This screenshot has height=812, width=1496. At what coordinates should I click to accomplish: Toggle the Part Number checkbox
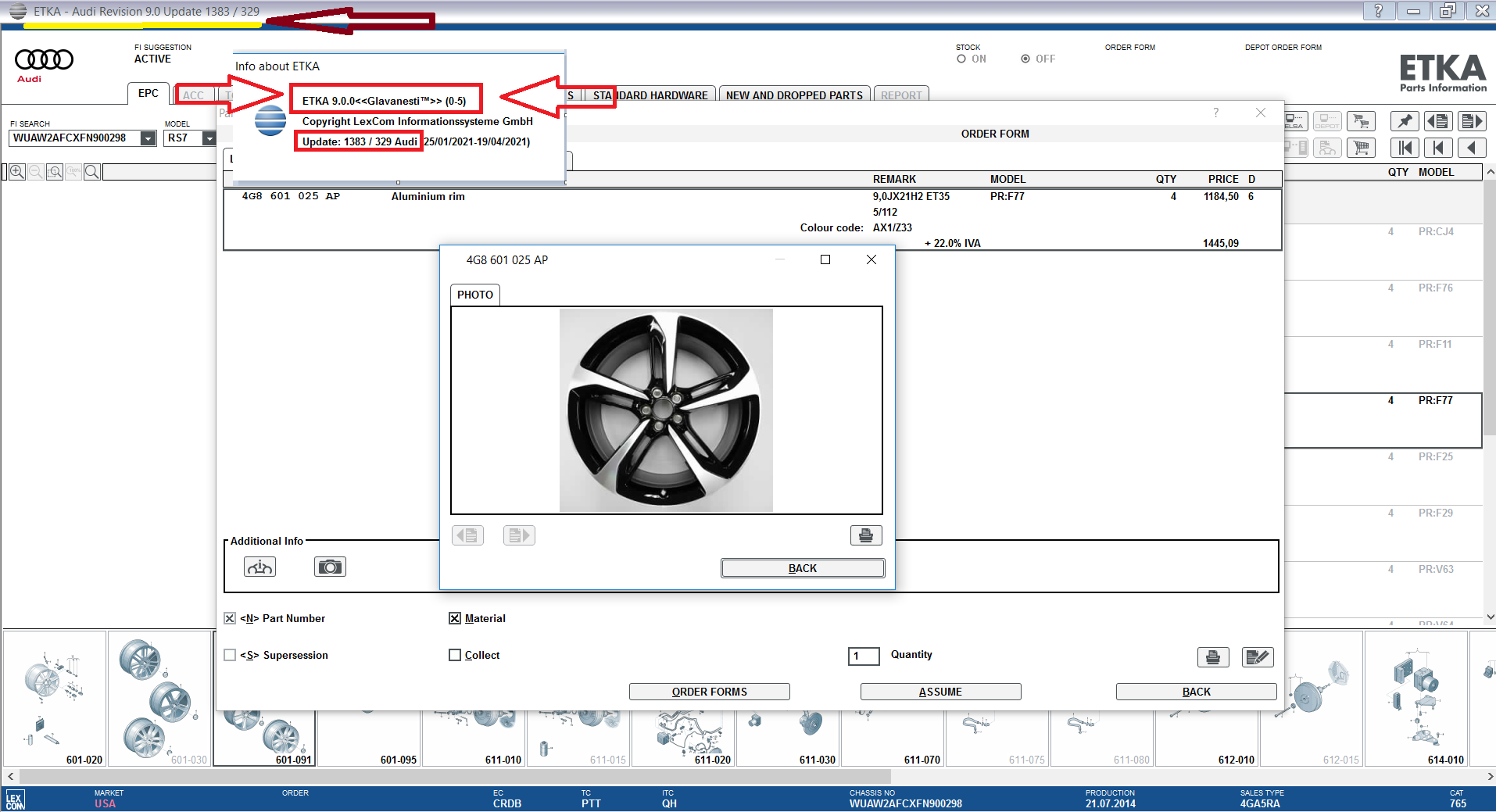(230, 618)
